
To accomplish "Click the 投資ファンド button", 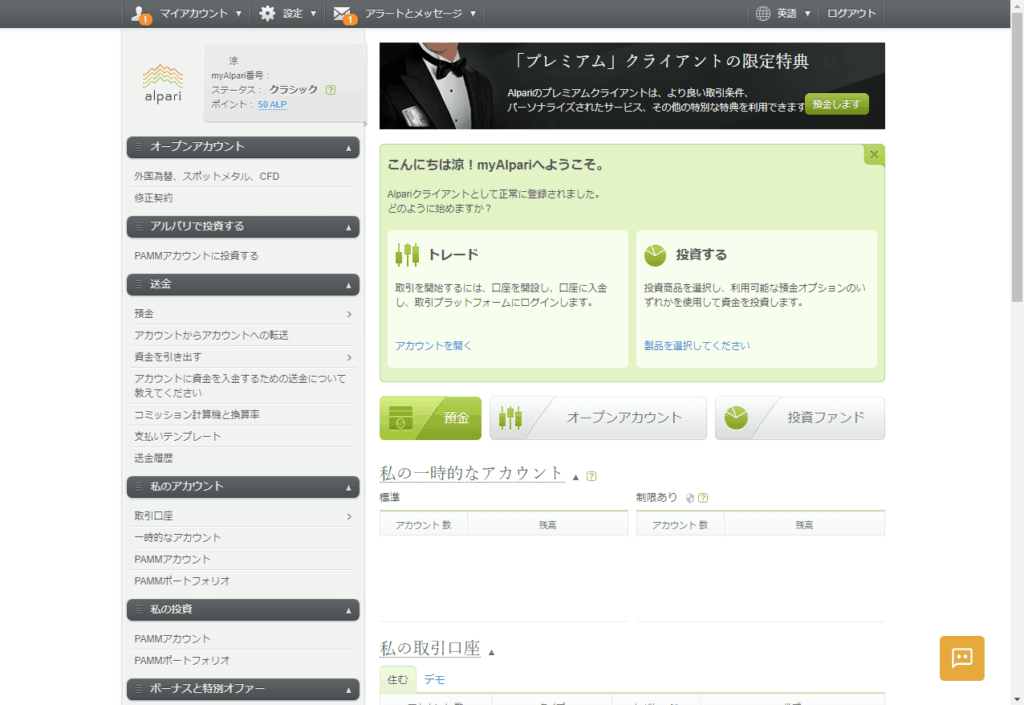I will pyautogui.click(x=800, y=418).
